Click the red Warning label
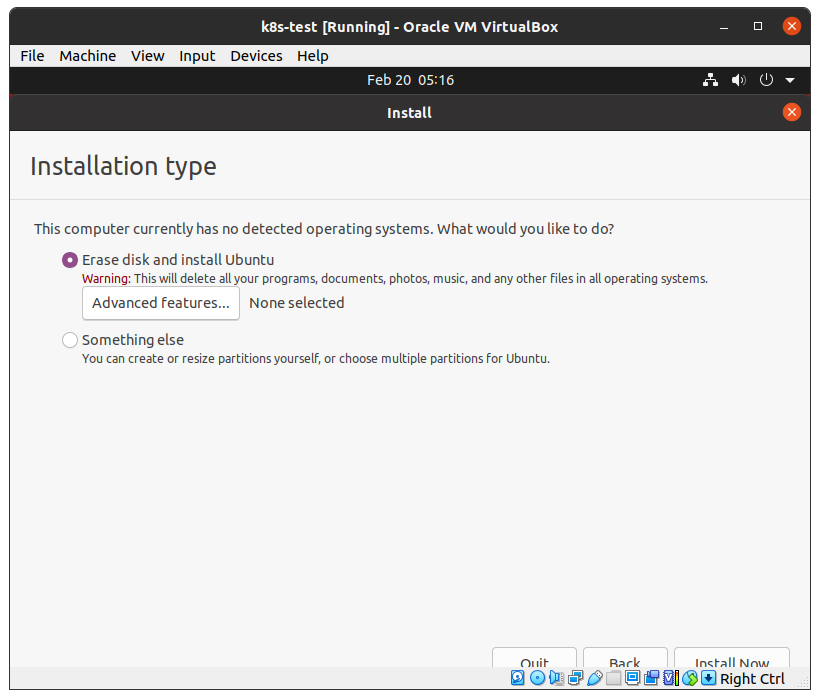 point(106,279)
